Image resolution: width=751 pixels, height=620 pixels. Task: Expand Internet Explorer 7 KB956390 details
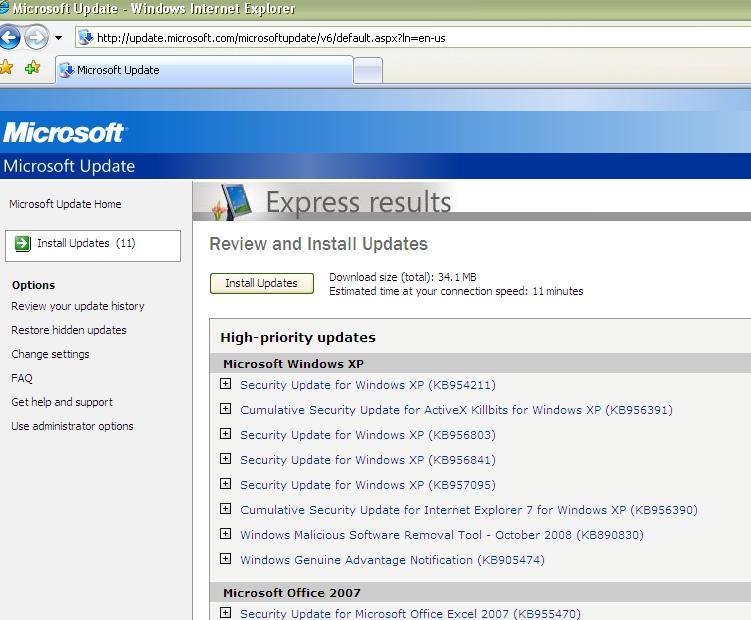tap(225, 508)
